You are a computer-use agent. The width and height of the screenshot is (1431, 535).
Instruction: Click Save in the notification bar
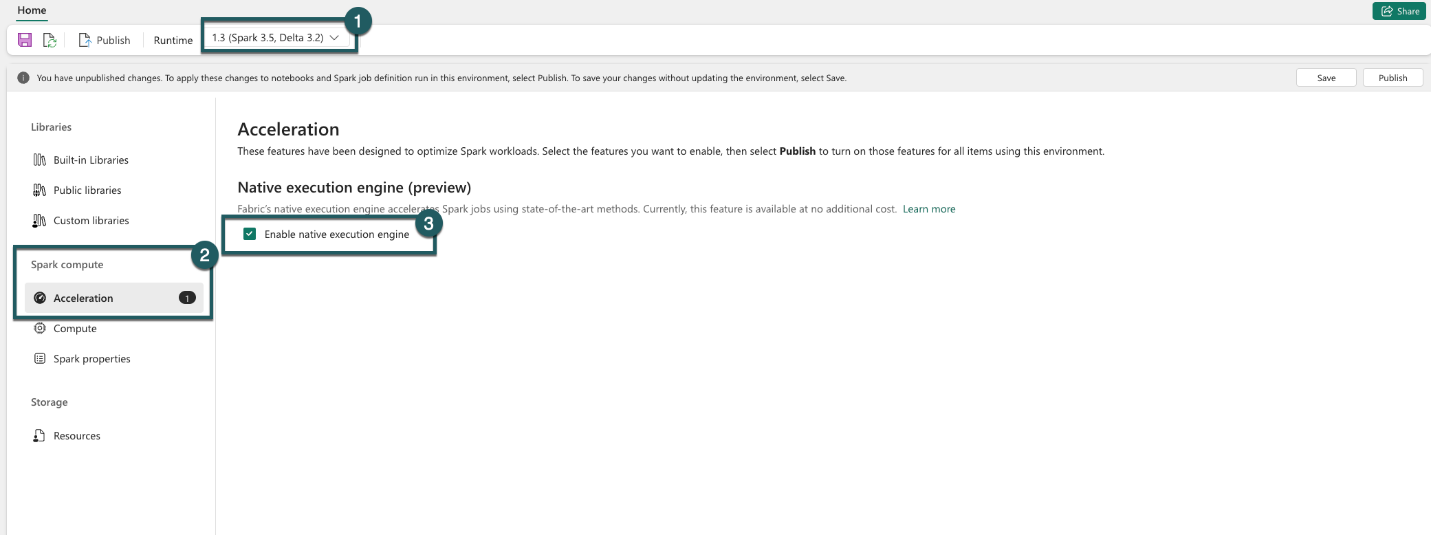pyautogui.click(x=1326, y=78)
